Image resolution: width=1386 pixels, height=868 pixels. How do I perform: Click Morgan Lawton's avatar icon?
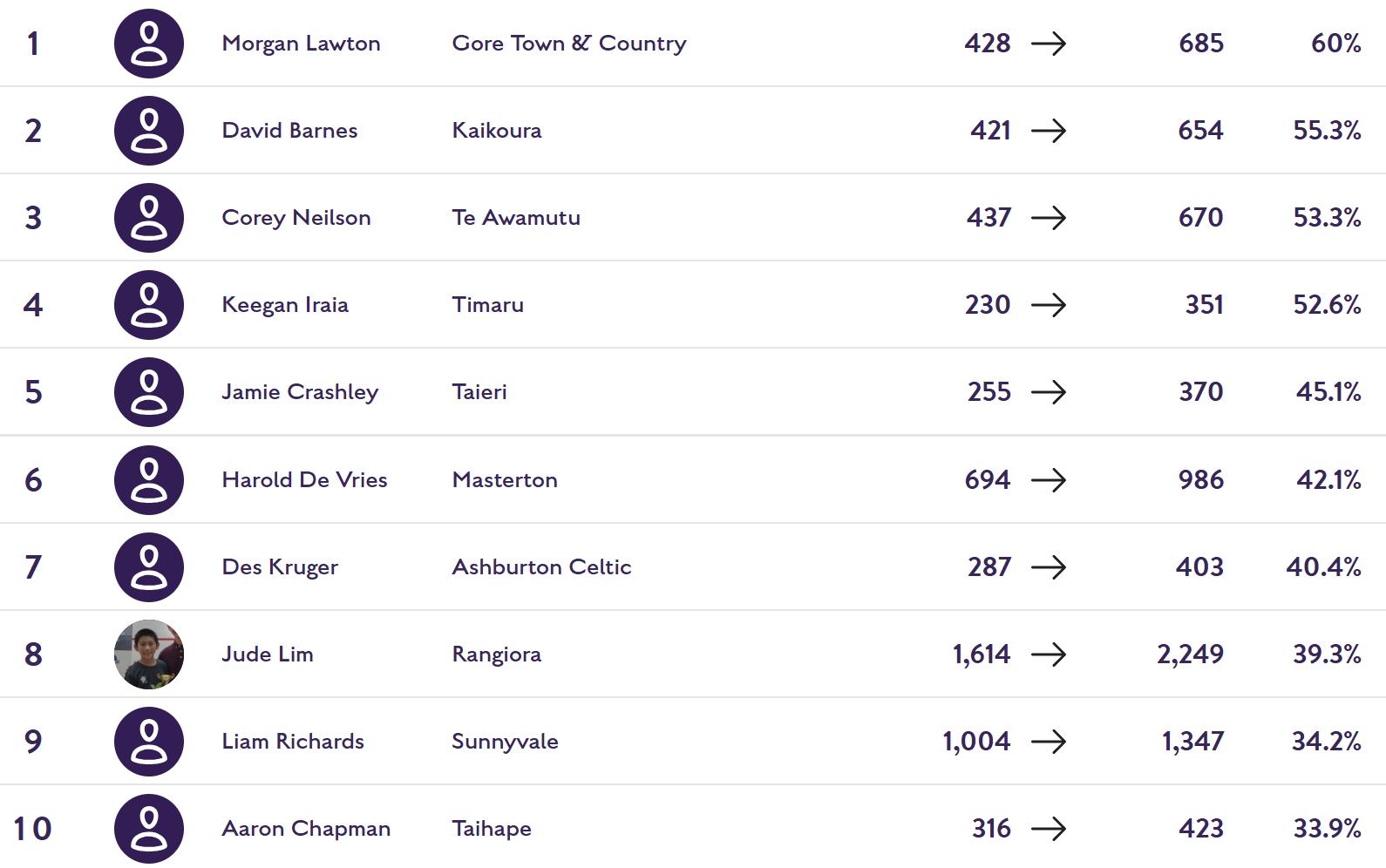(x=149, y=44)
